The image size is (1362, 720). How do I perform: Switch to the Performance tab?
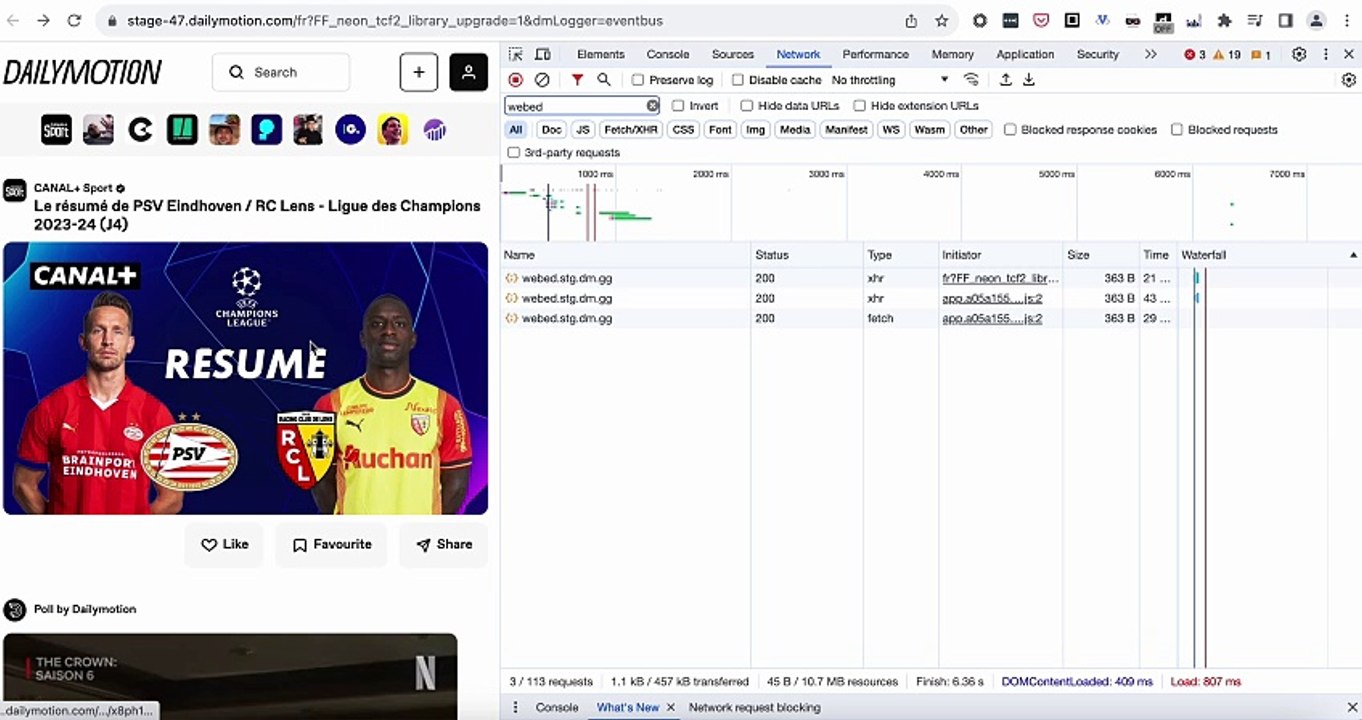click(x=875, y=54)
